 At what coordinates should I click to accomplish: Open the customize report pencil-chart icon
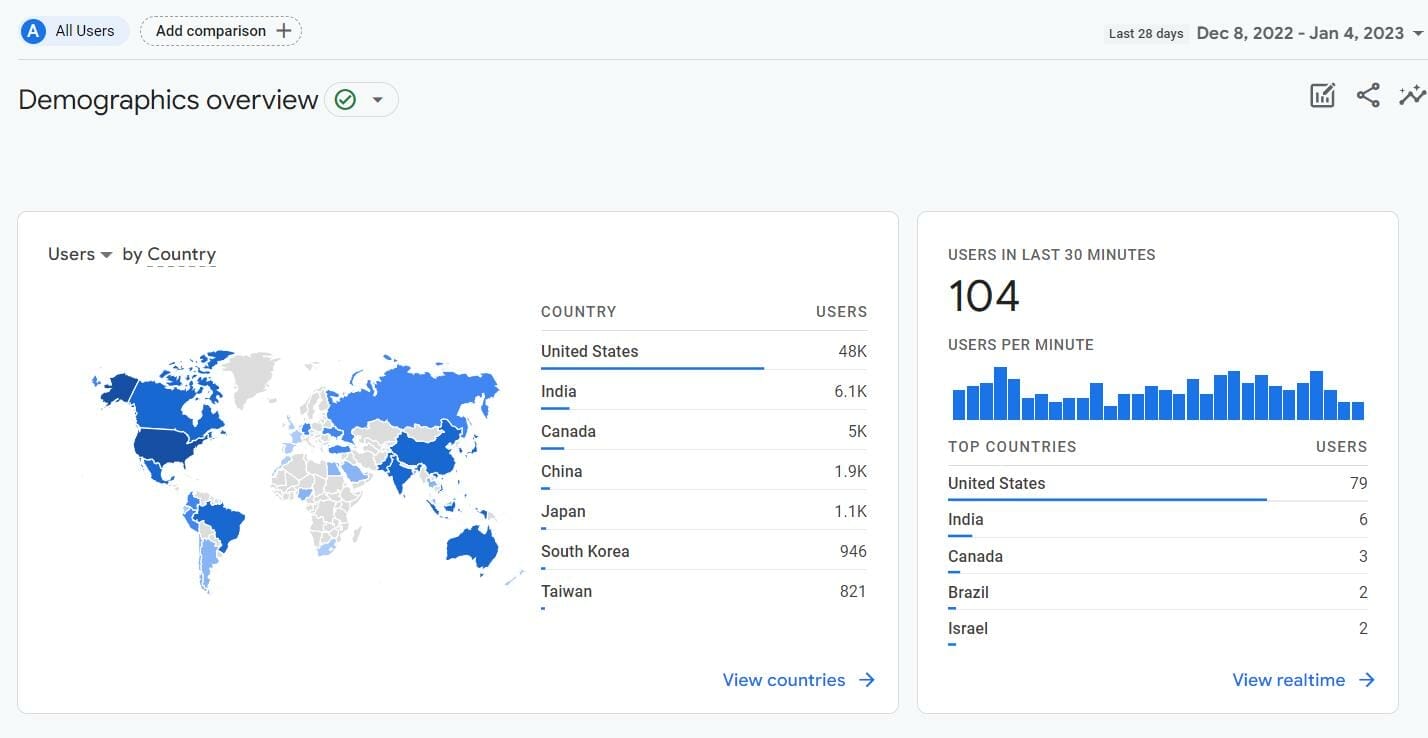(x=1322, y=96)
